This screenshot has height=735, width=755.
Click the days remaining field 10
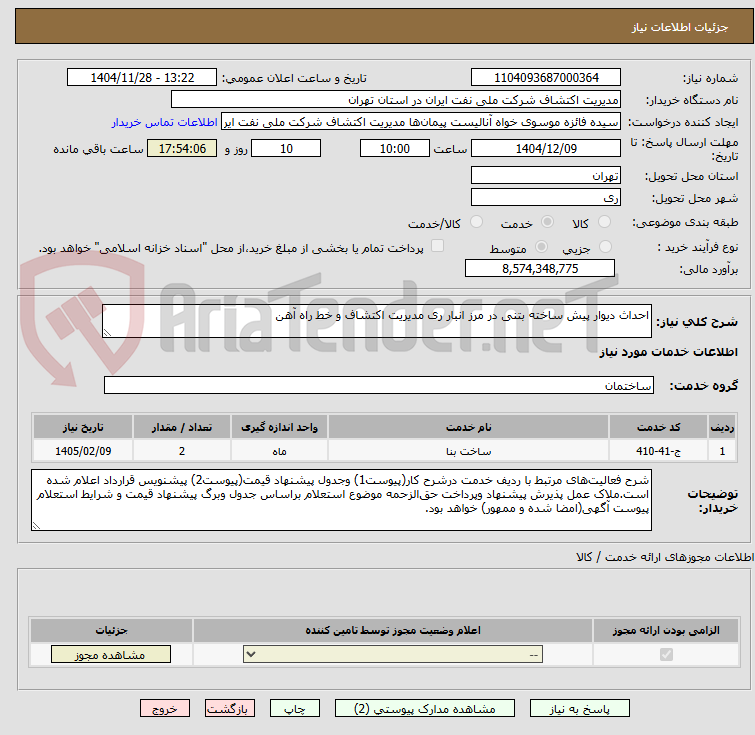coord(286,148)
